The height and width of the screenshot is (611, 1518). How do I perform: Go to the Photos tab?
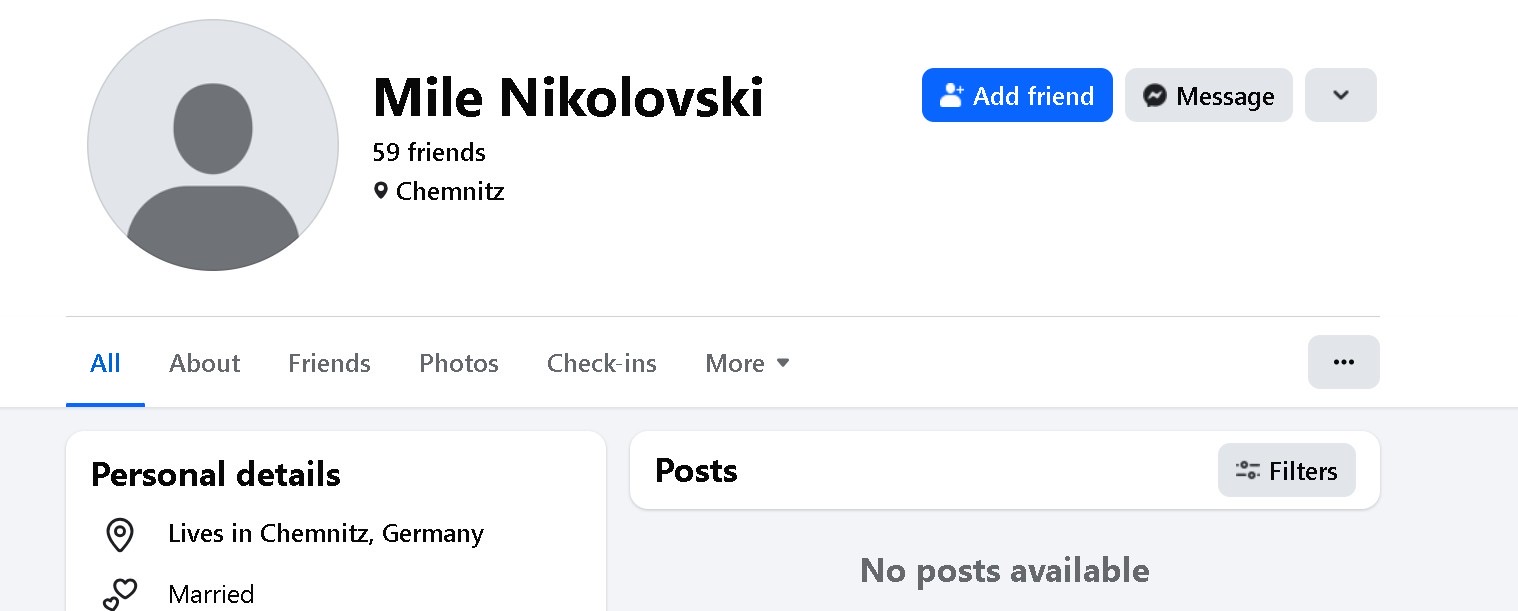tap(458, 363)
